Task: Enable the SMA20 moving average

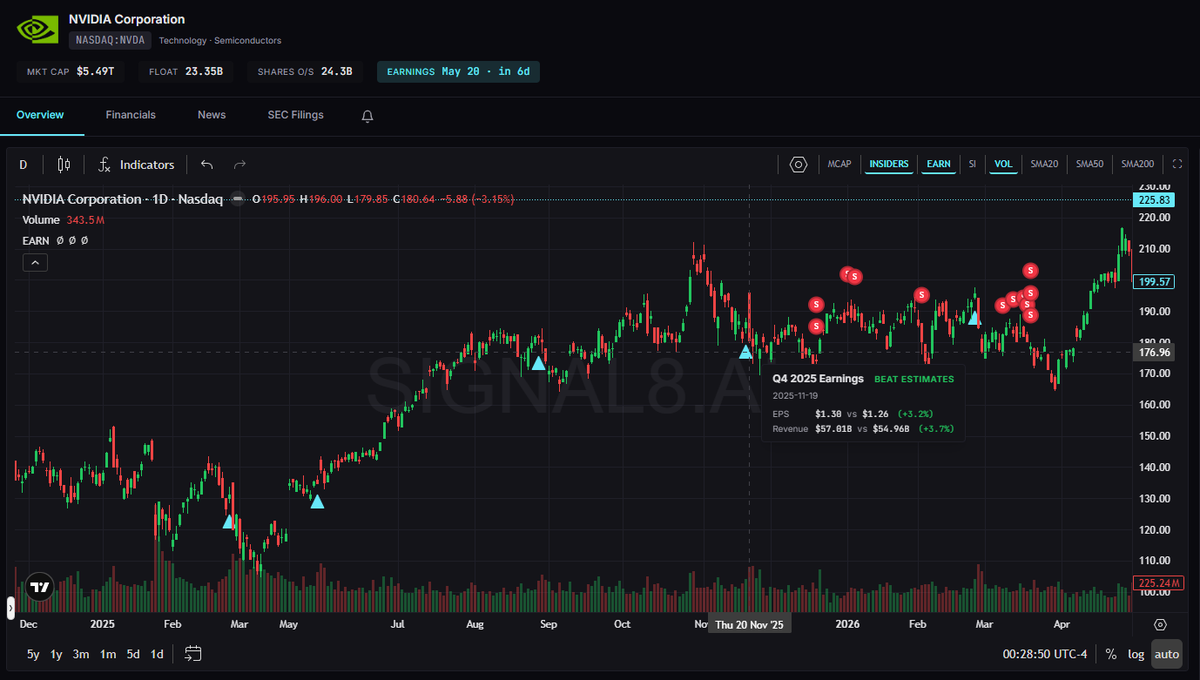Action: pyautogui.click(x=1044, y=164)
